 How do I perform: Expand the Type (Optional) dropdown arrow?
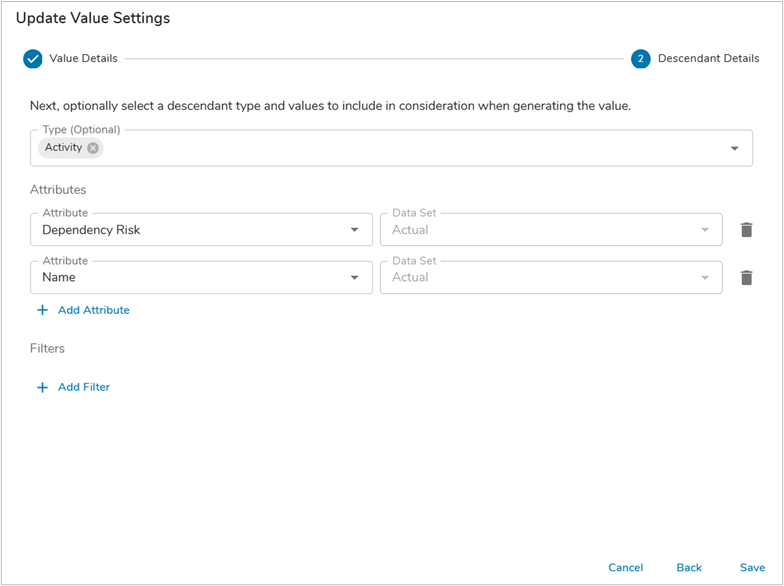[734, 149]
